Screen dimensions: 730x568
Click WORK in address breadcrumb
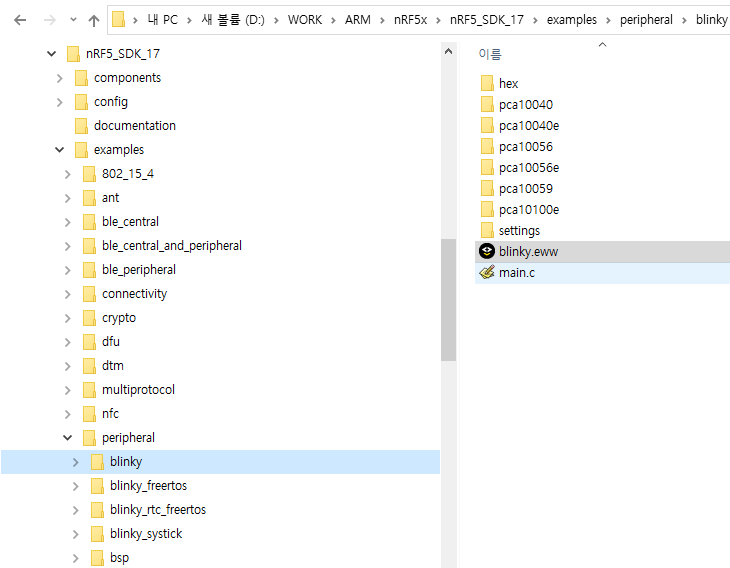304,20
